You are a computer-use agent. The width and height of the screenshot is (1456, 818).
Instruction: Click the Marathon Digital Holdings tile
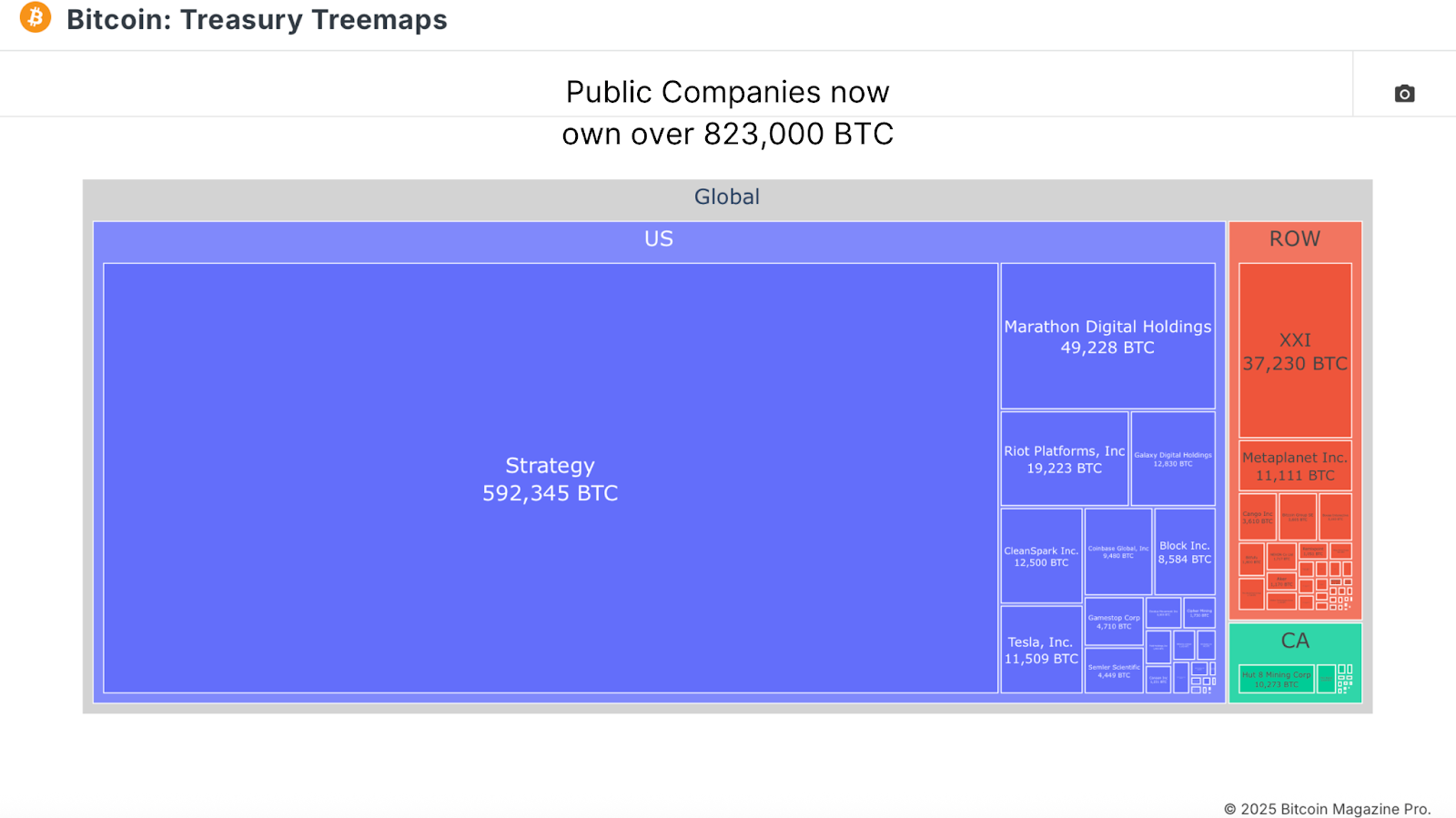click(1107, 337)
